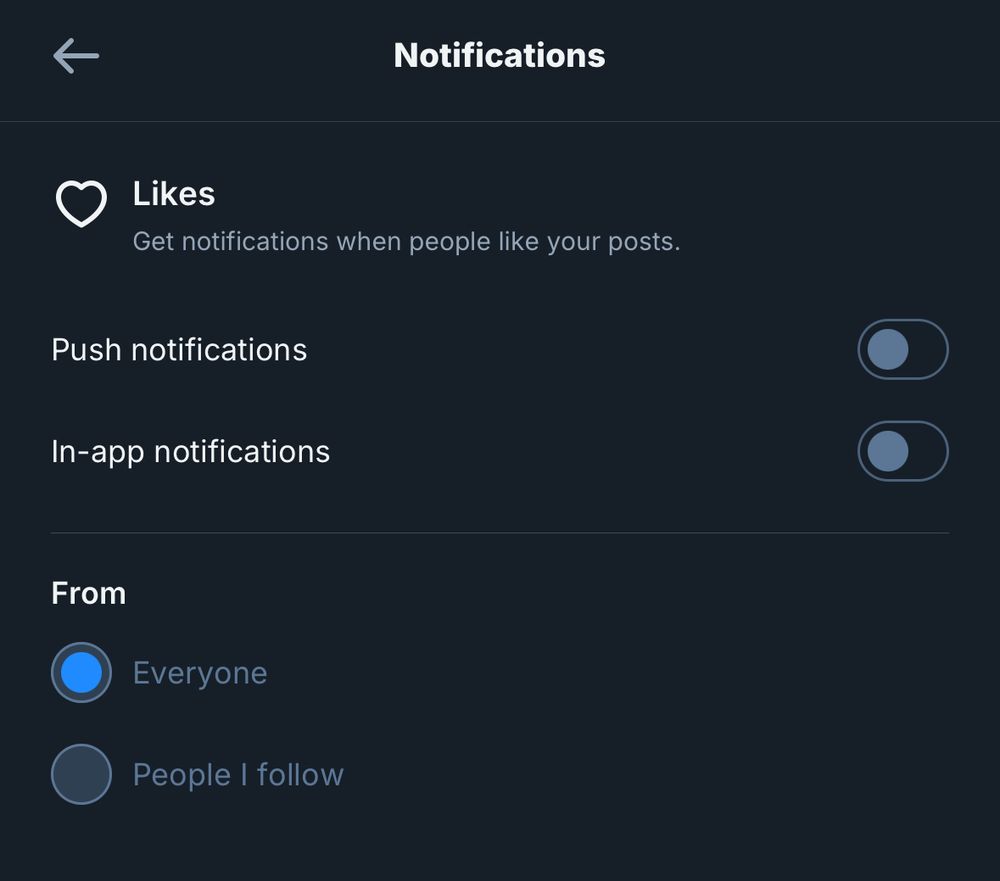
Task: Click the blue dot in Everyone radio
Action: click(x=81, y=673)
